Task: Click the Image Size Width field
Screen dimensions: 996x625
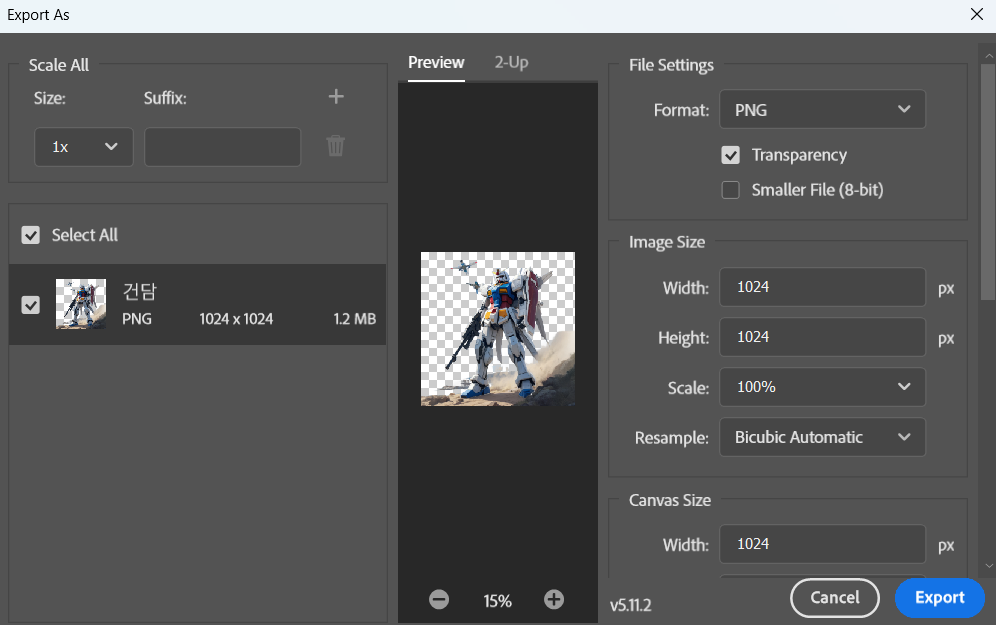Action: coord(822,287)
